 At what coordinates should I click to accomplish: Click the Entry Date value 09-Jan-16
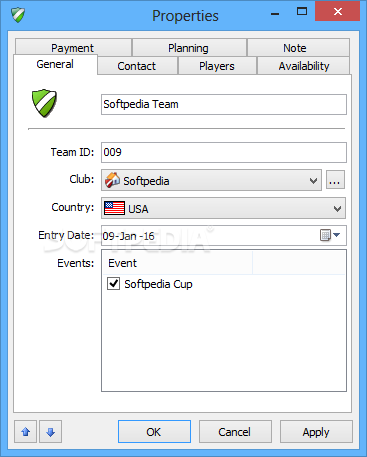tap(128, 236)
